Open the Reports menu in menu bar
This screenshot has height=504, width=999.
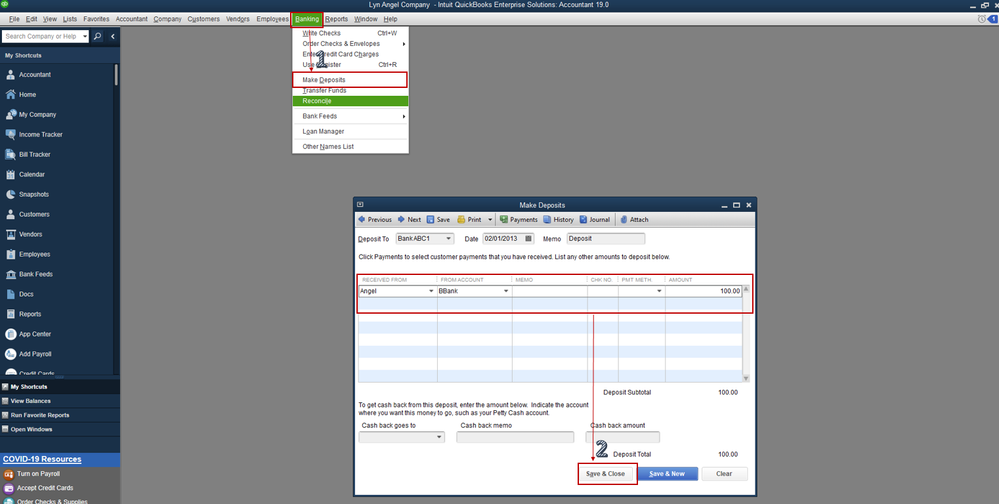click(x=336, y=19)
